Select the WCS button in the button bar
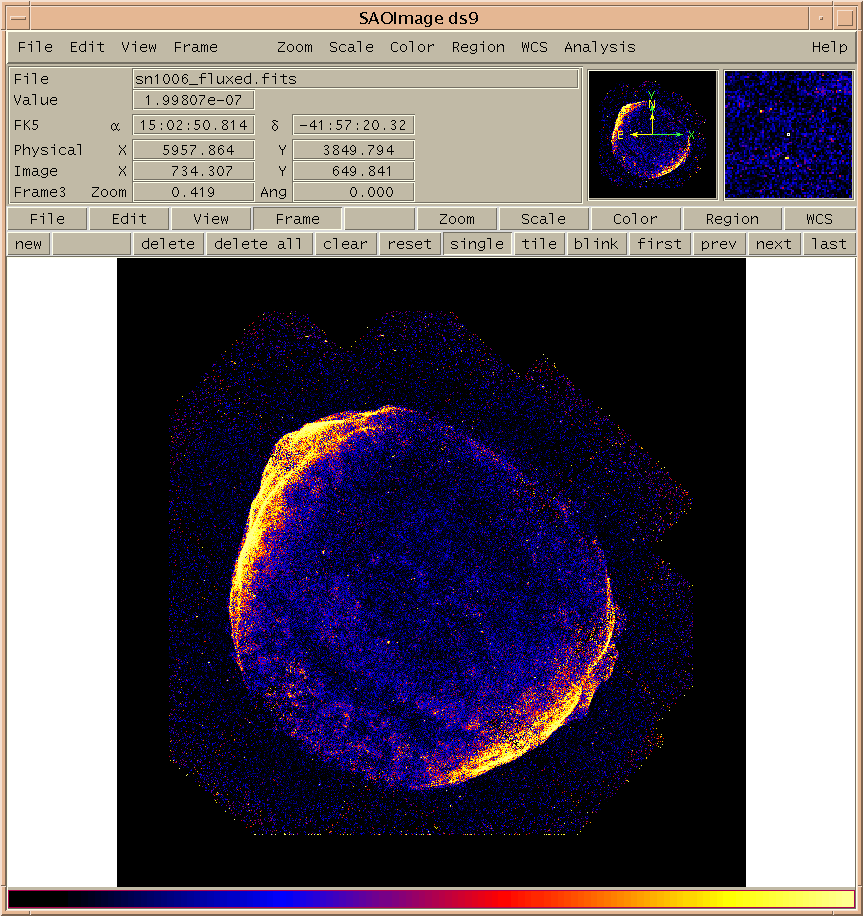Image resolution: width=863 pixels, height=916 pixels. pos(819,219)
